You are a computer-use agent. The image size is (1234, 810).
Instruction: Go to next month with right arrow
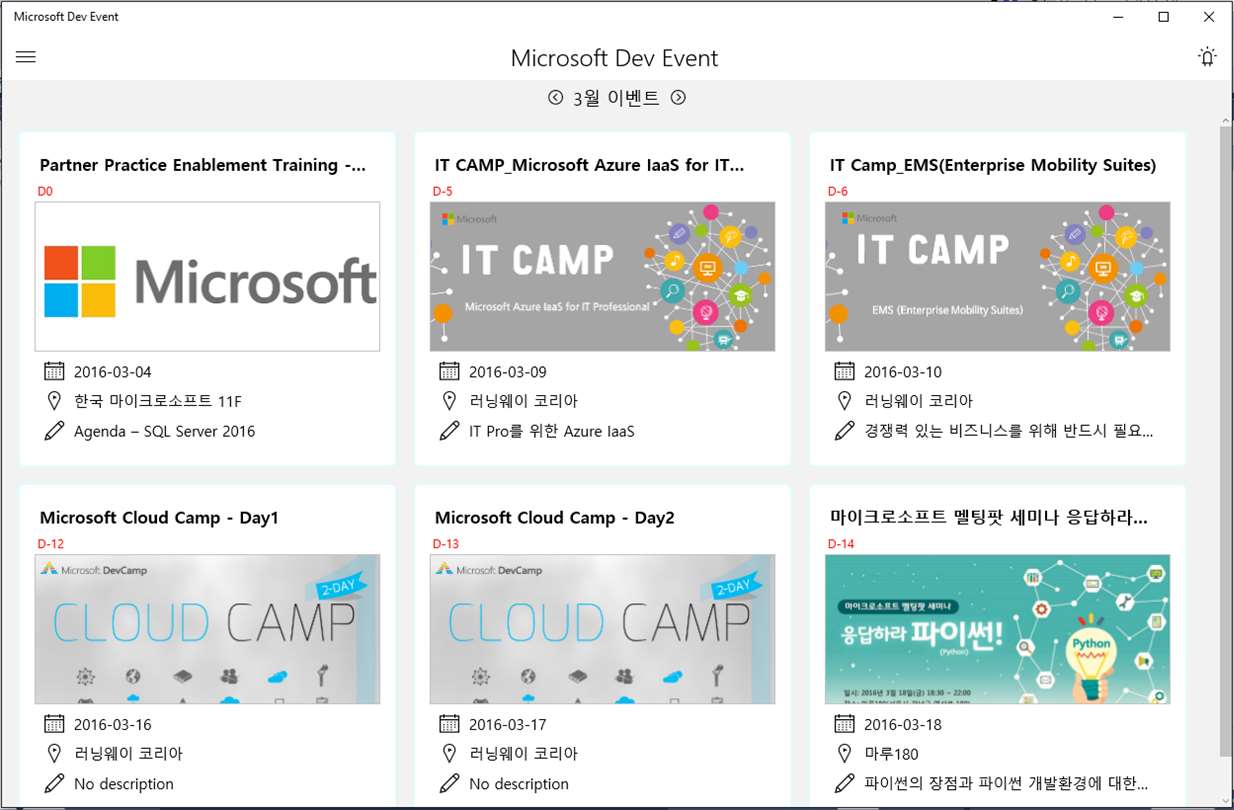678,97
